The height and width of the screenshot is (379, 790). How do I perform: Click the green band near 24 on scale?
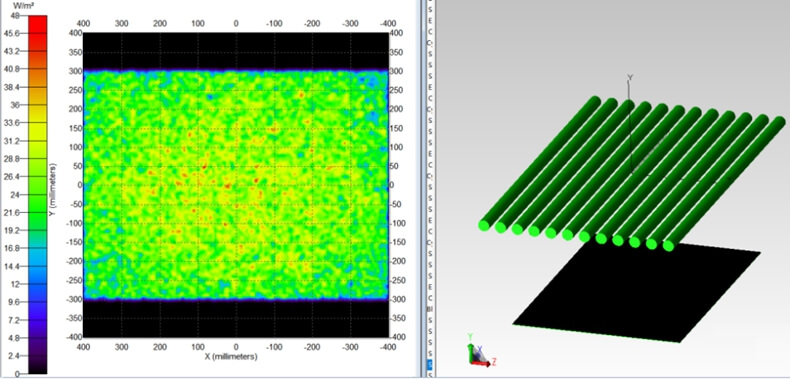[x=38, y=195]
